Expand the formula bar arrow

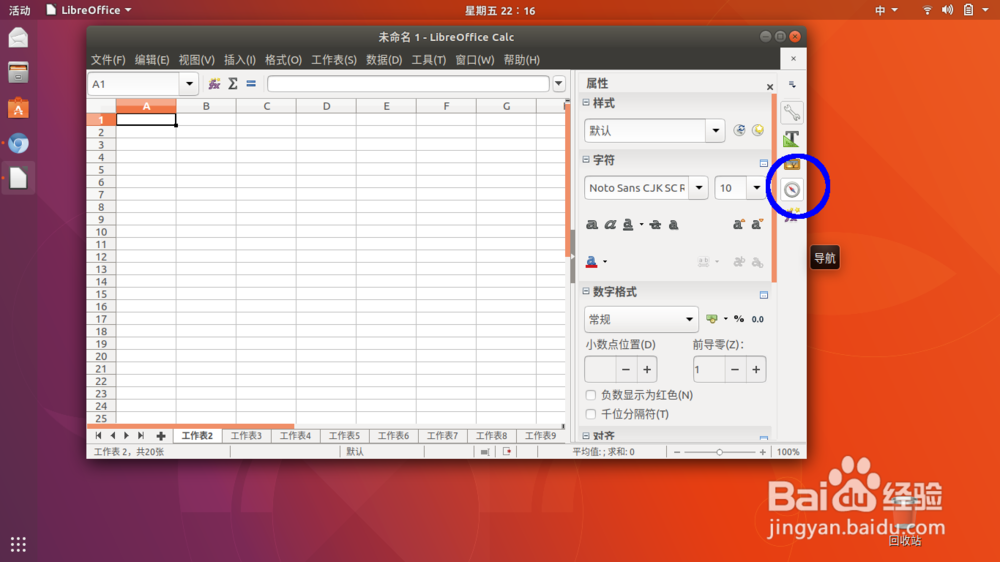[x=559, y=84]
